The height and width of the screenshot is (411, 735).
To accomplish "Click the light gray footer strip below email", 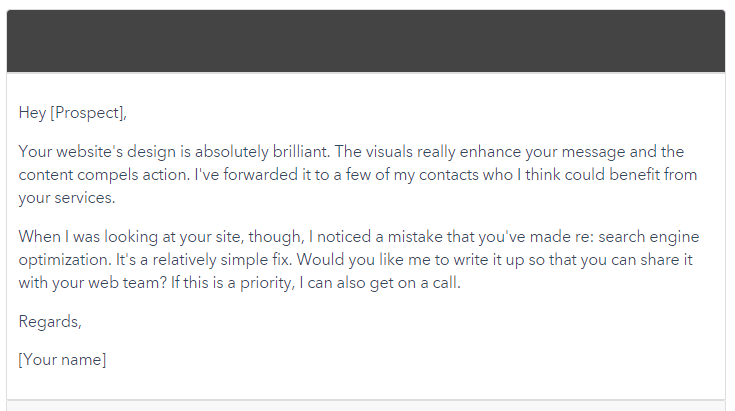I will pos(366,406).
